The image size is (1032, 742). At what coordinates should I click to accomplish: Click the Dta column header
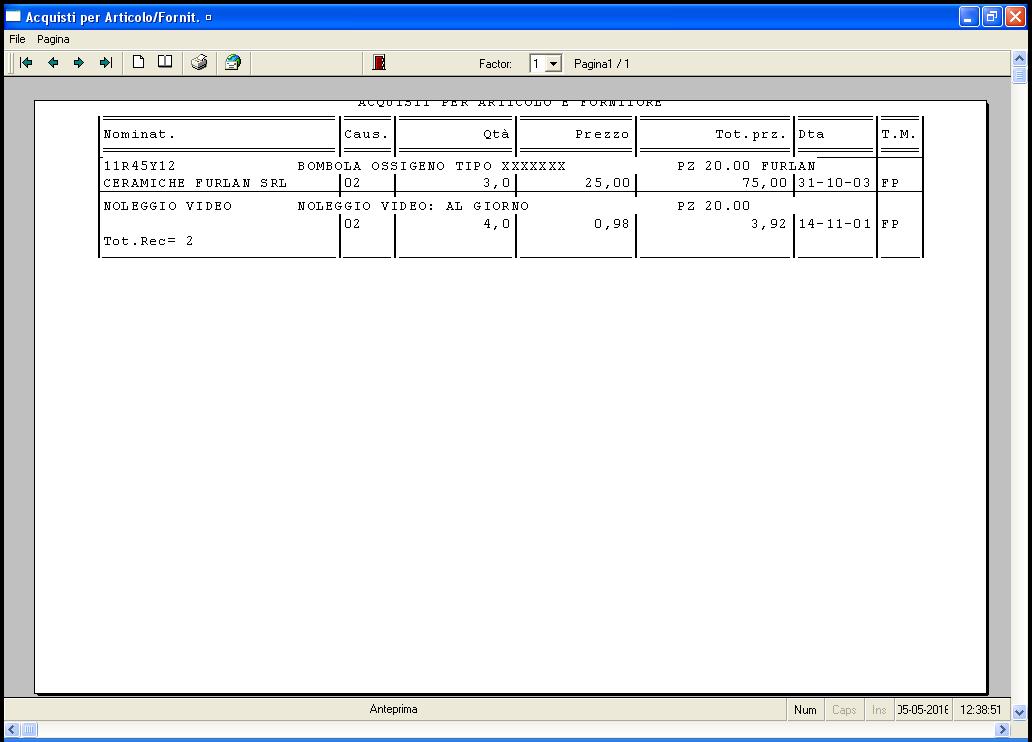pyautogui.click(x=811, y=134)
